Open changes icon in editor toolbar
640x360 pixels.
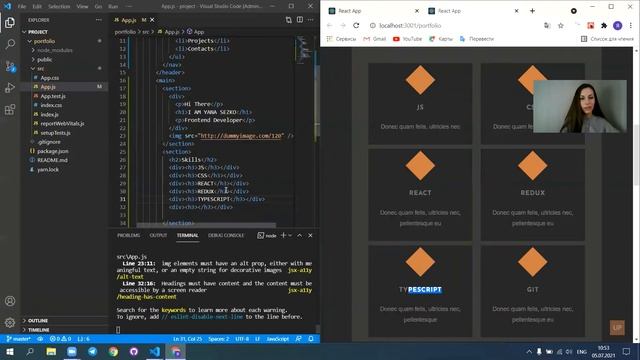click(x=289, y=20)
